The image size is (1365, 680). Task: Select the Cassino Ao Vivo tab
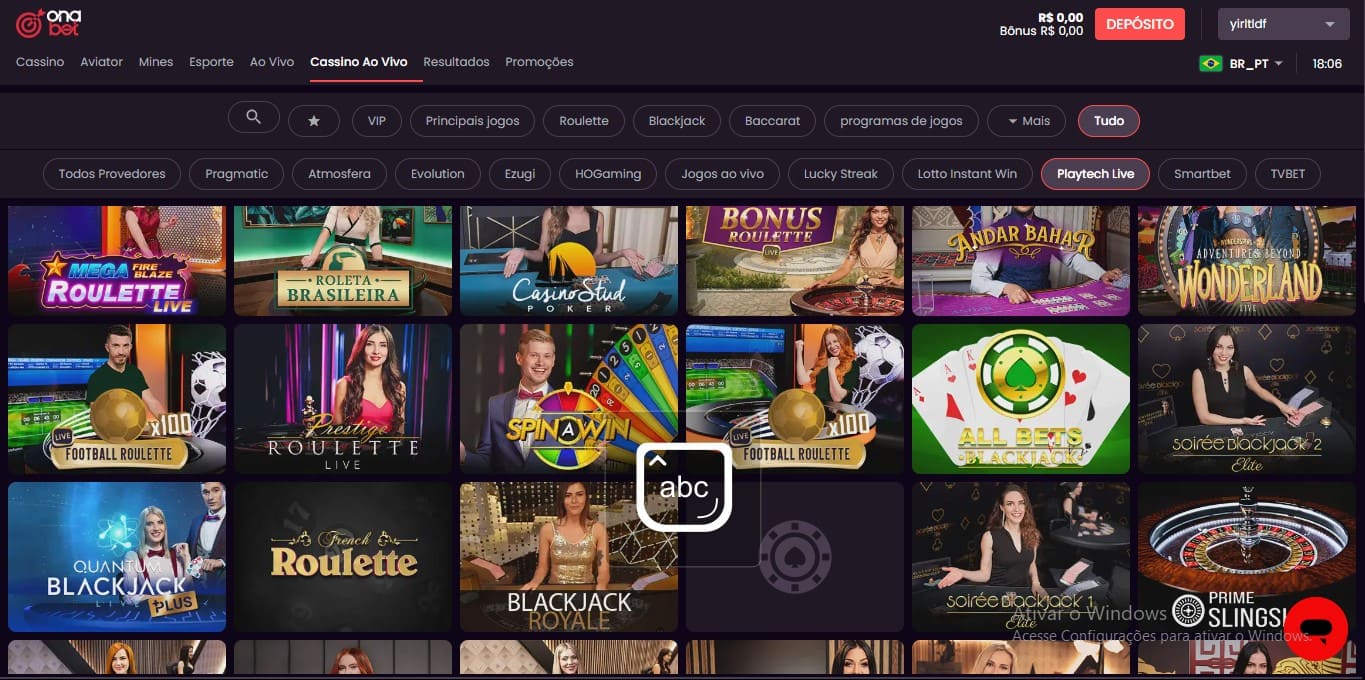click(x=359, y=62)
